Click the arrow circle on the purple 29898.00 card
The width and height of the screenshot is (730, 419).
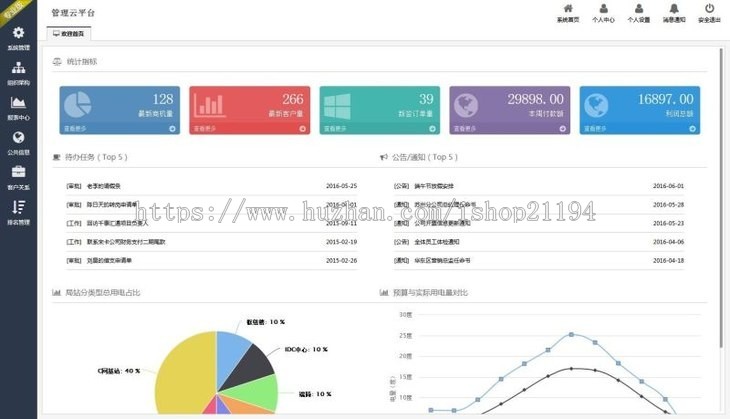[x=562, y=129]
